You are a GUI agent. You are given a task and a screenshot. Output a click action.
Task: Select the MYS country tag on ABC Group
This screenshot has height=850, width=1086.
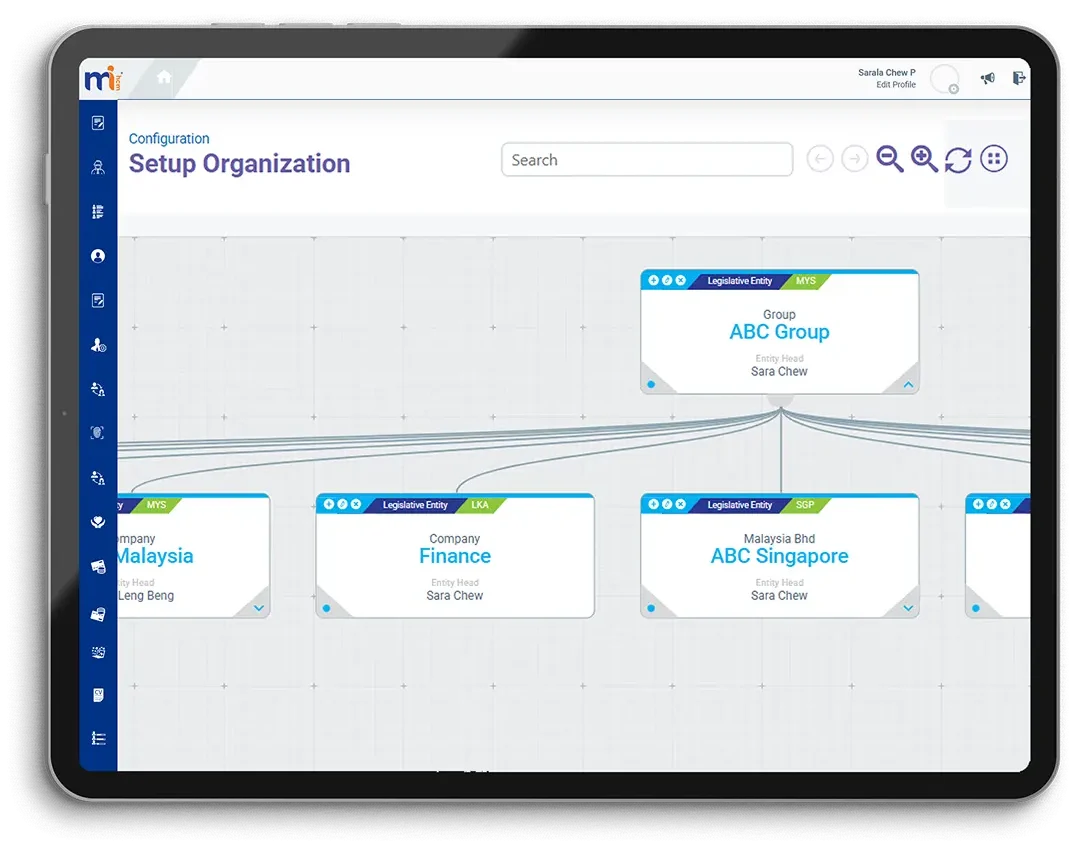[805, 280]
